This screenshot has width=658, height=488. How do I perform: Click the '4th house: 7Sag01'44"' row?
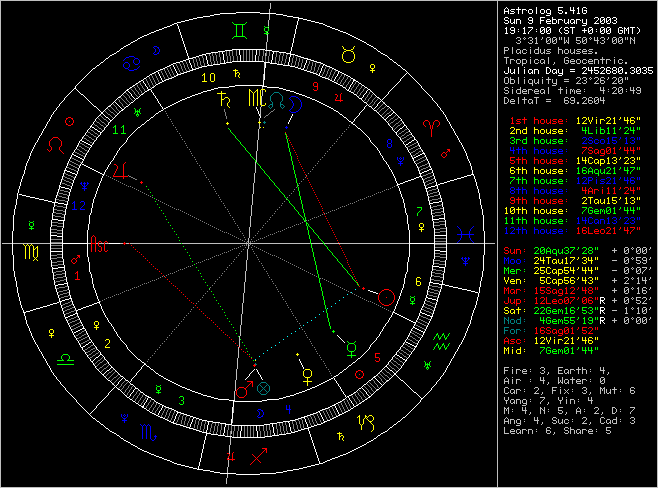[x=575, y=151]
